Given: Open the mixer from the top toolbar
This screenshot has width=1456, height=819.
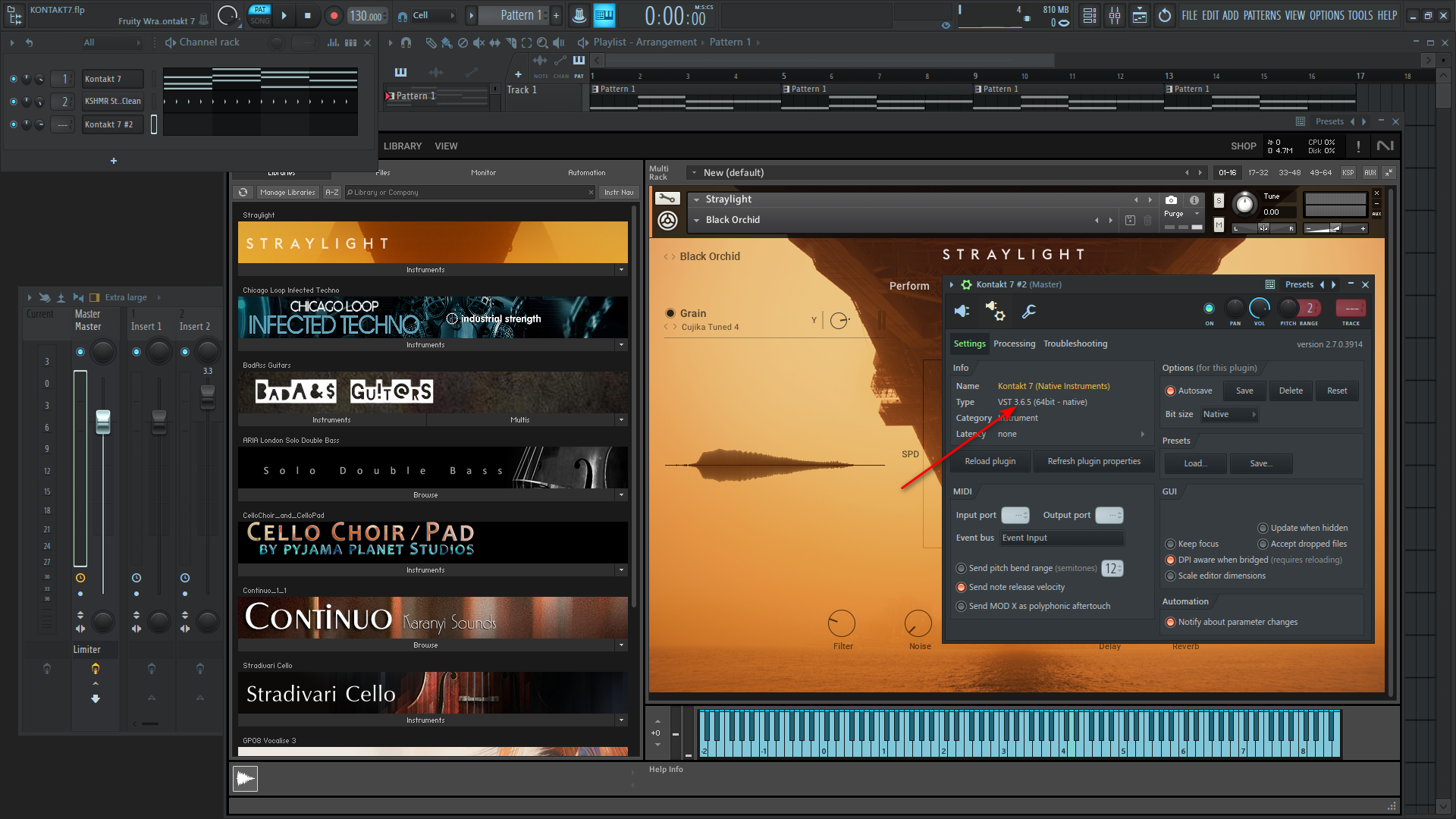Looking at the screenshot, I should tap(1115, 15).
